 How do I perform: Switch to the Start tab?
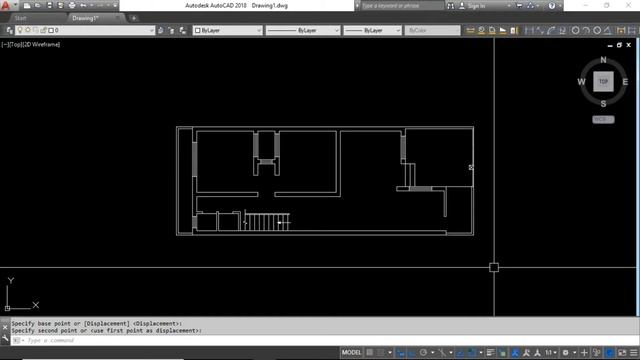(20, 18)
